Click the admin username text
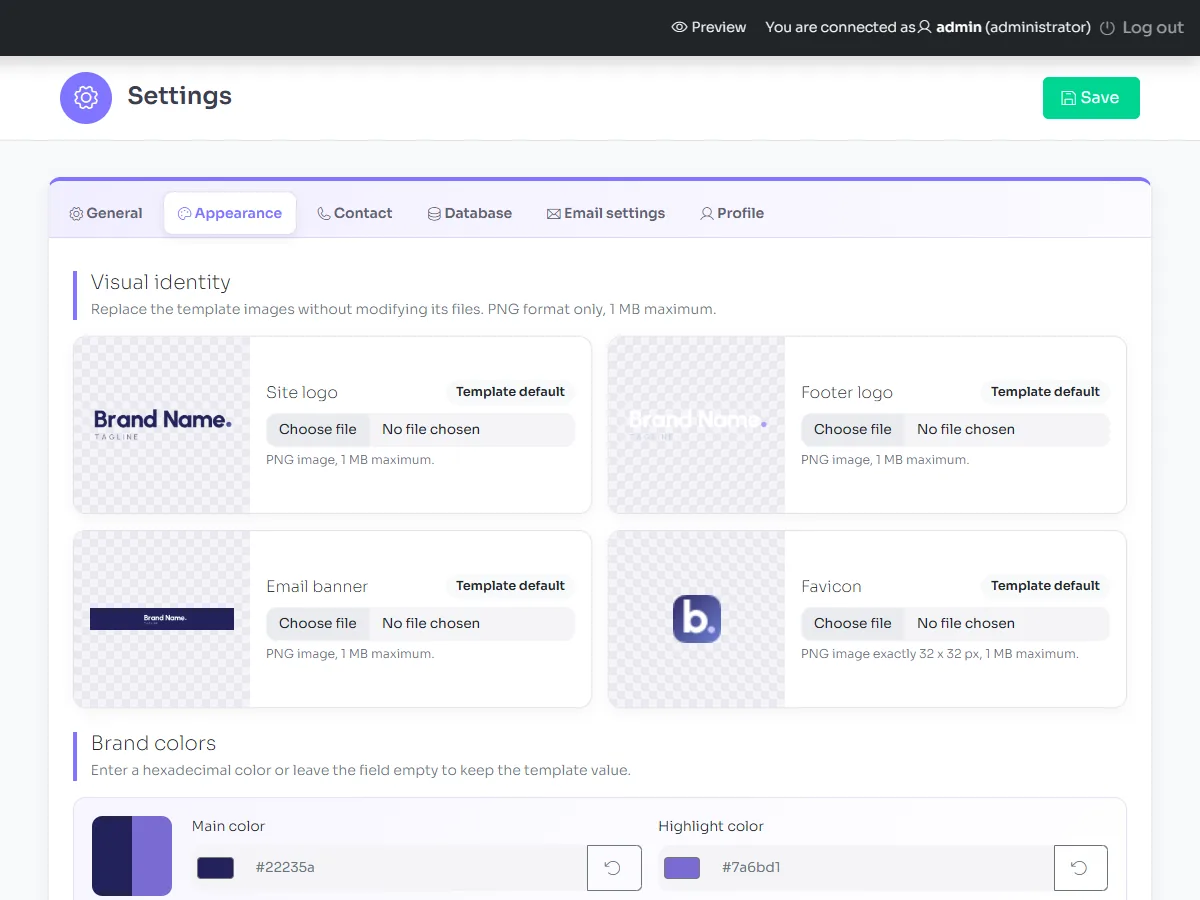 (959, 27)
